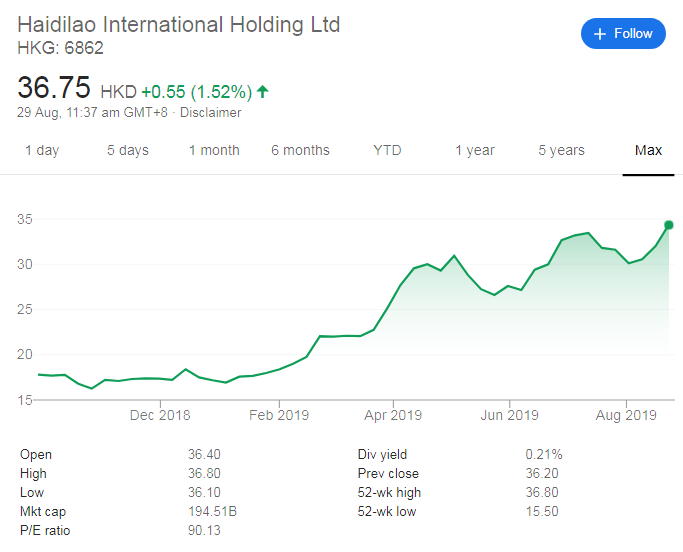Switch to YTD view
The height and width of the screenshot is (552, 683).
pos(387,150)
